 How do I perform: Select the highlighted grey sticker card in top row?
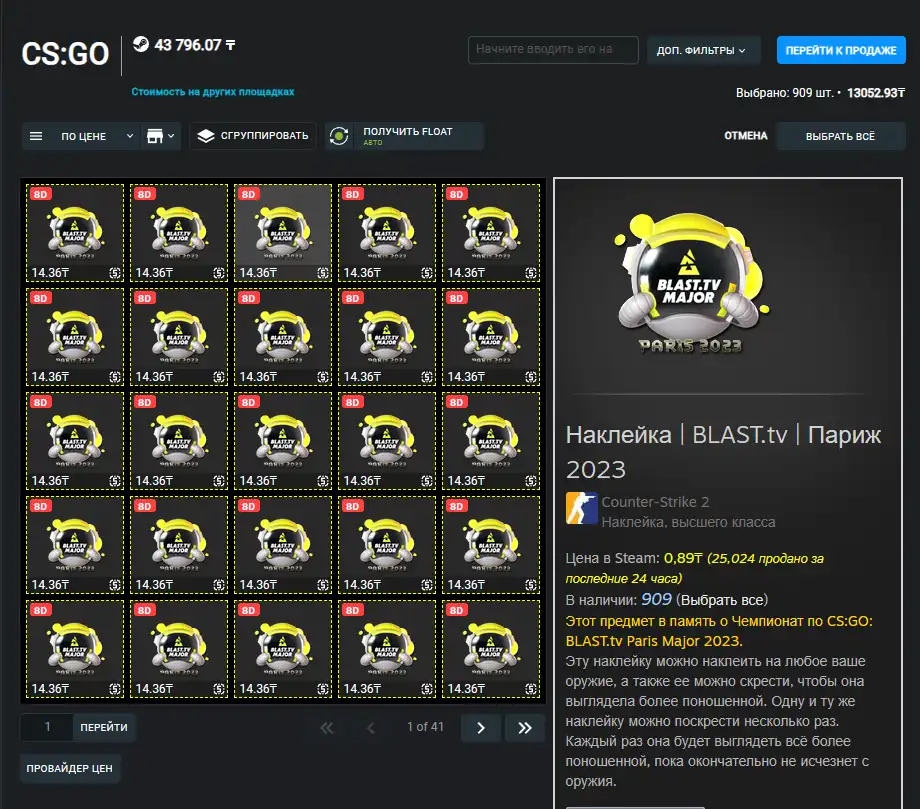(283, 233)
